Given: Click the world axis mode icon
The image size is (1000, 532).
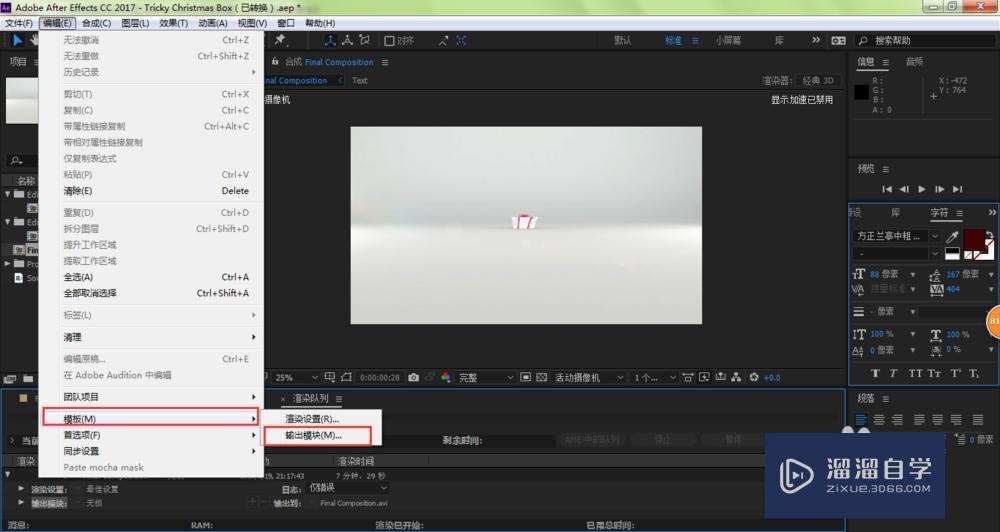Looking at the screenshot, I should coord(347,40).
